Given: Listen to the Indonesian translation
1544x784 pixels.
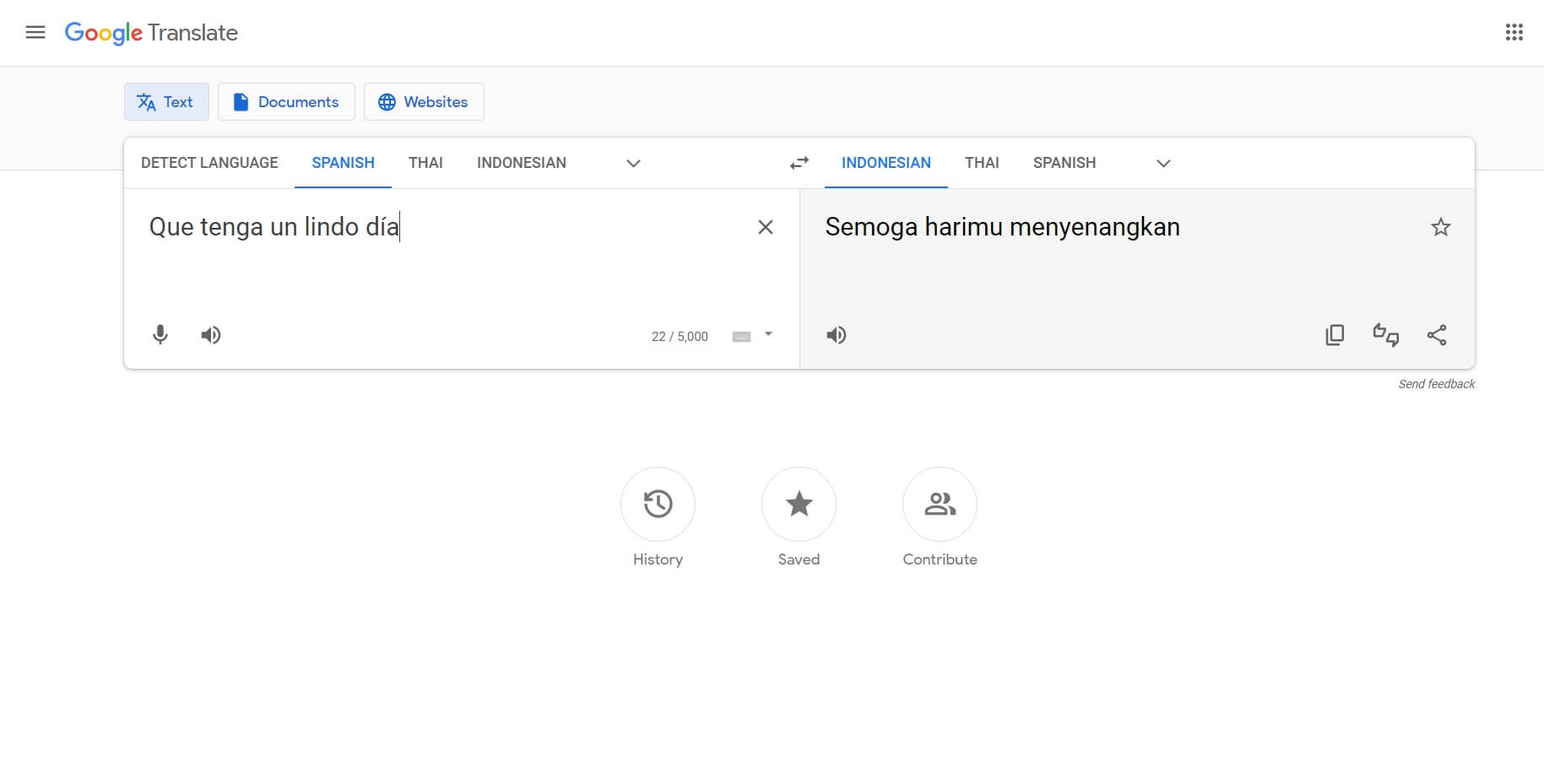Looking at the screenshot, I should (x=836, y=335).
